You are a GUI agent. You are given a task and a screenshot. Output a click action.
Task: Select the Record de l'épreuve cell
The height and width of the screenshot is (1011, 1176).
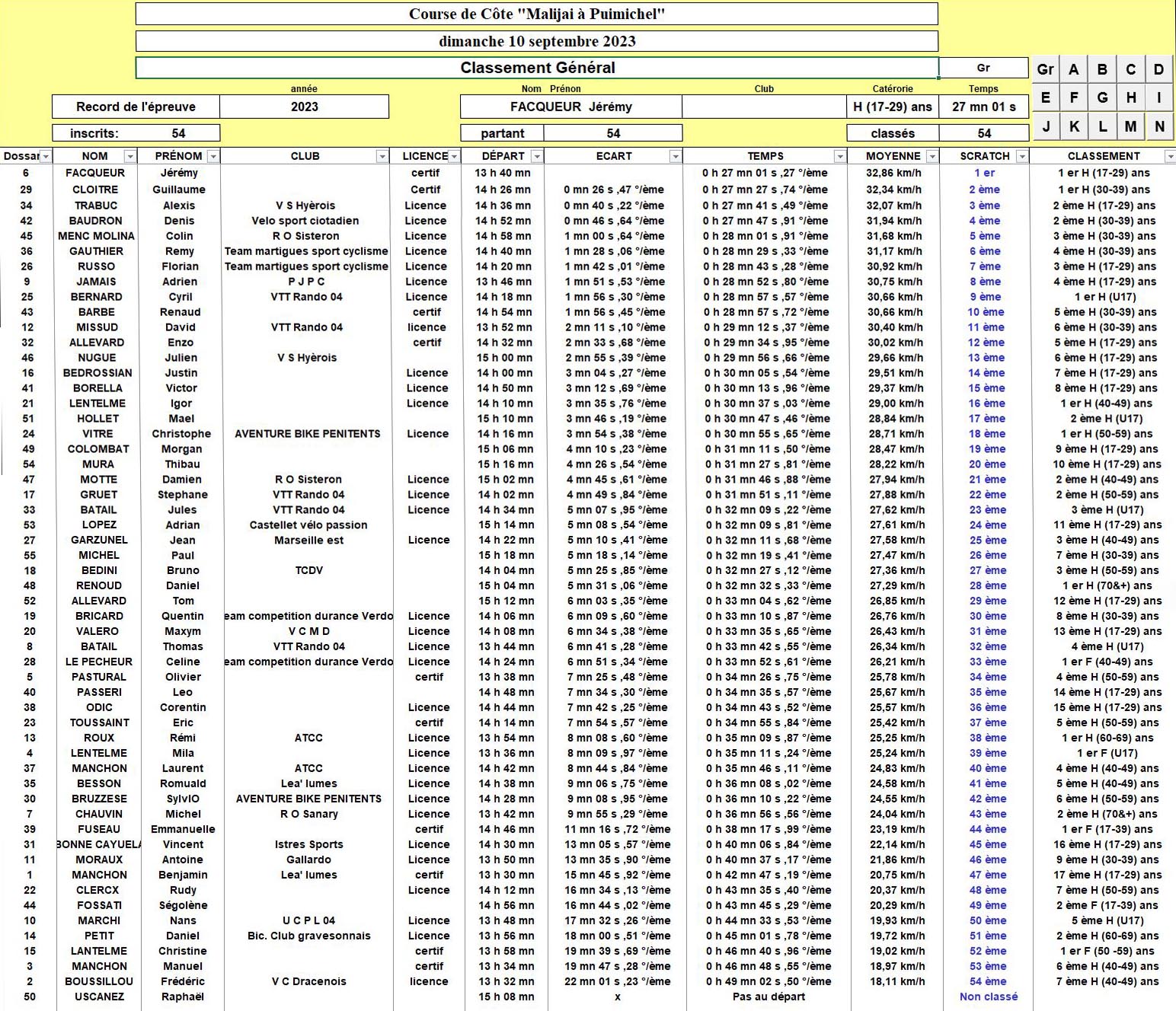tap(136, 107)
